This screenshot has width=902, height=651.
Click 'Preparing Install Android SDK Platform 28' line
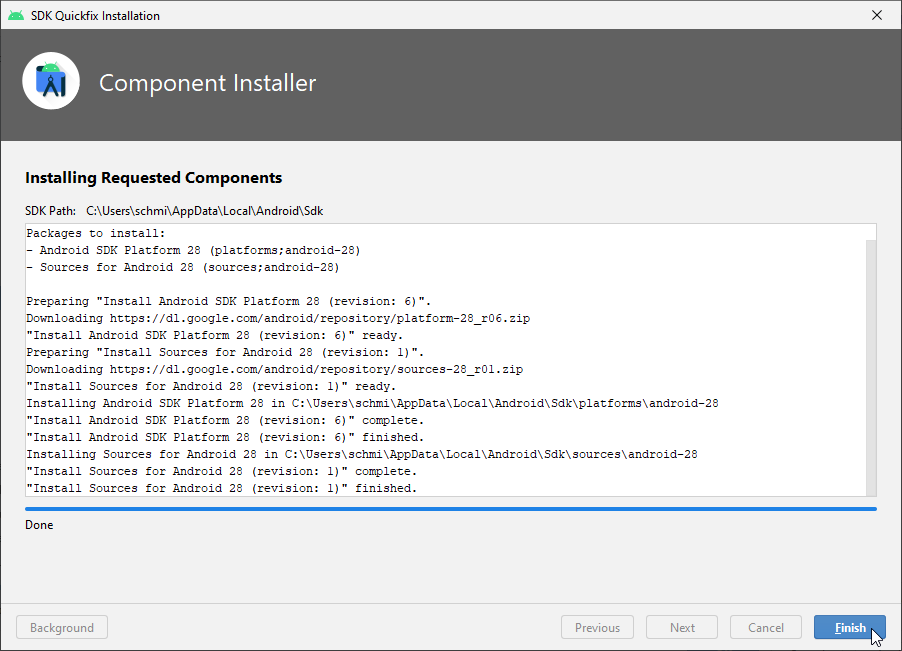[228, 301]
